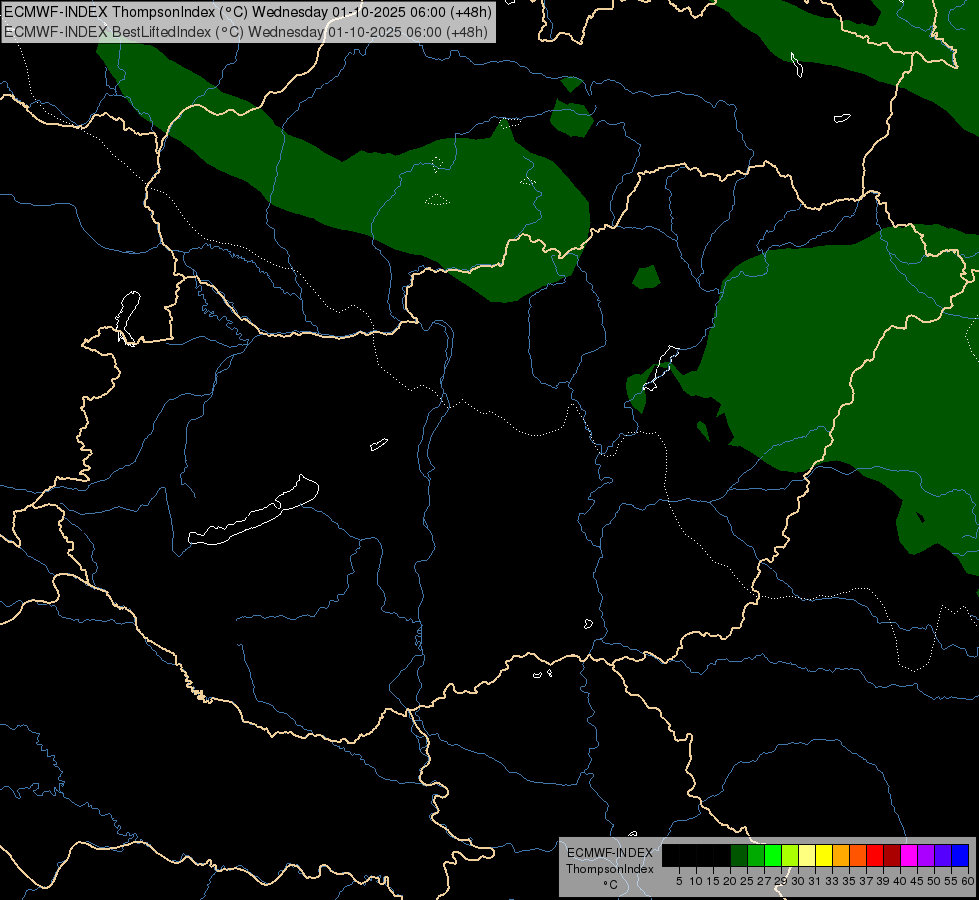Click the legend scale value "55"
Screen dimensions: 979x900
(x=951, y=881)
